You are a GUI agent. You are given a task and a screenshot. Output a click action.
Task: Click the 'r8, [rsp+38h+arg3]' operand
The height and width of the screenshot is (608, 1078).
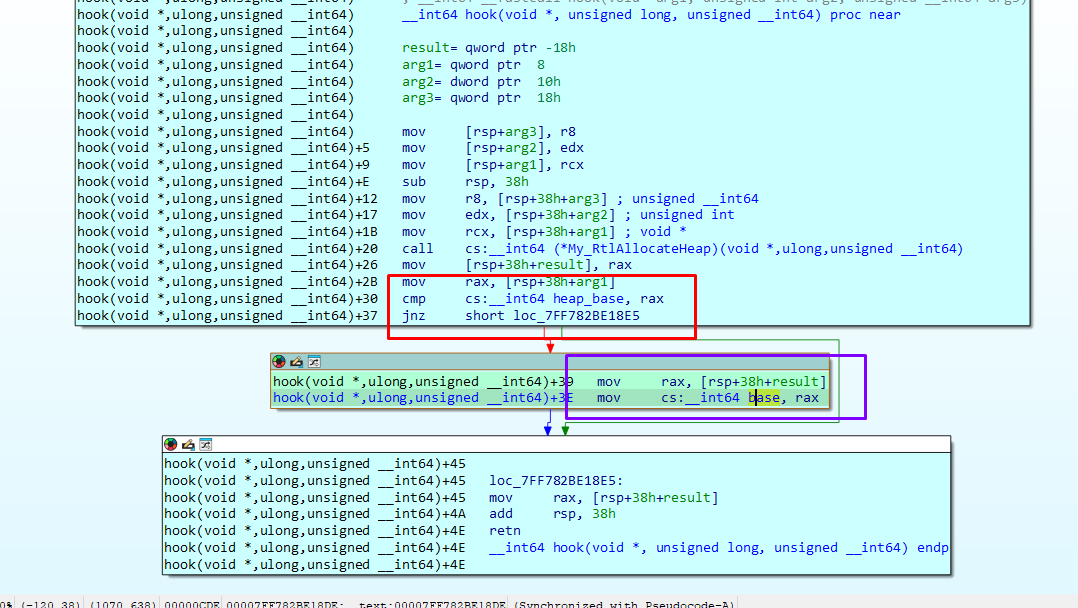click(x=536, y=199)
